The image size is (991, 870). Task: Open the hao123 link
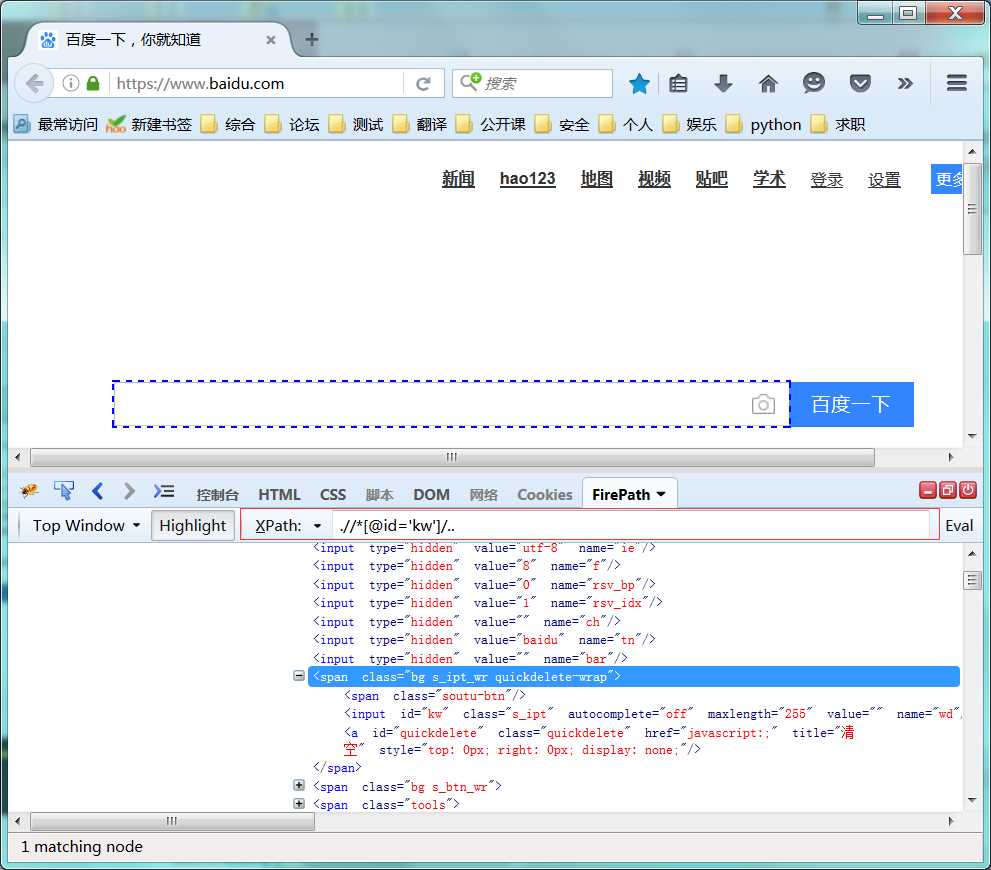click(x=527, y=179)
